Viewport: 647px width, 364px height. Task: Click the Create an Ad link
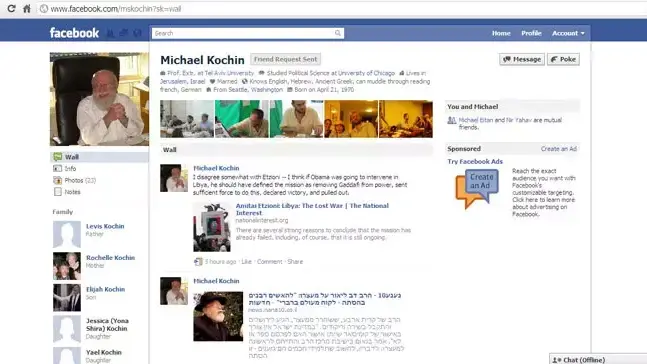point(559,149)
